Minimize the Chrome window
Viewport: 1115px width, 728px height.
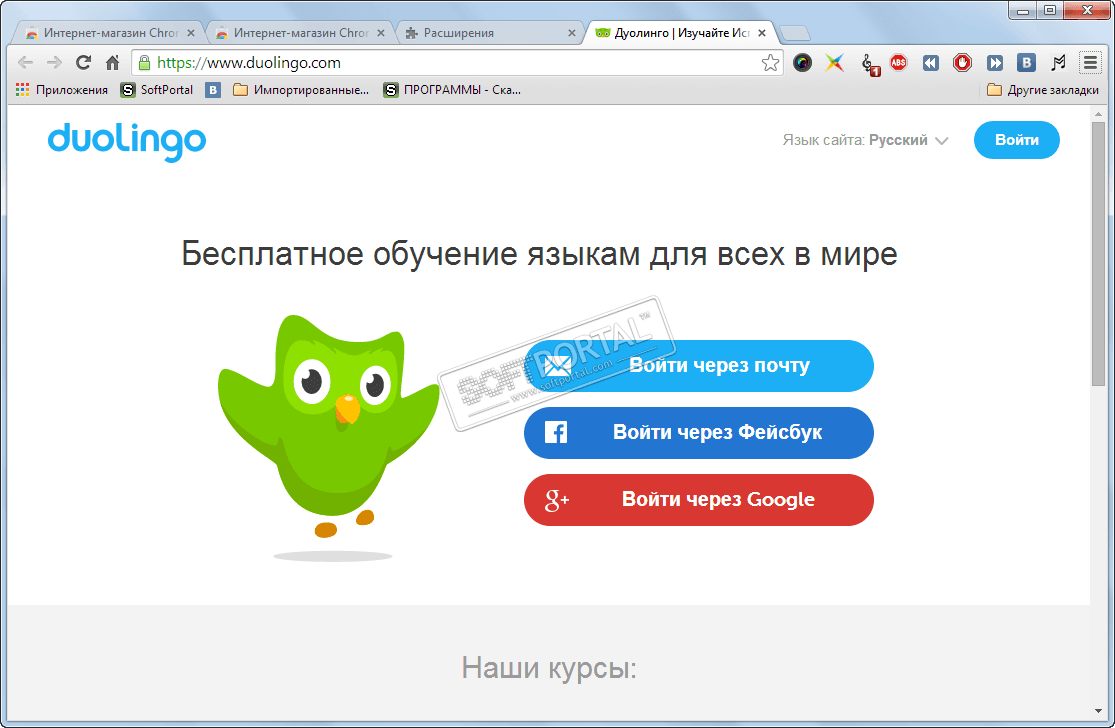point(1023,10)
